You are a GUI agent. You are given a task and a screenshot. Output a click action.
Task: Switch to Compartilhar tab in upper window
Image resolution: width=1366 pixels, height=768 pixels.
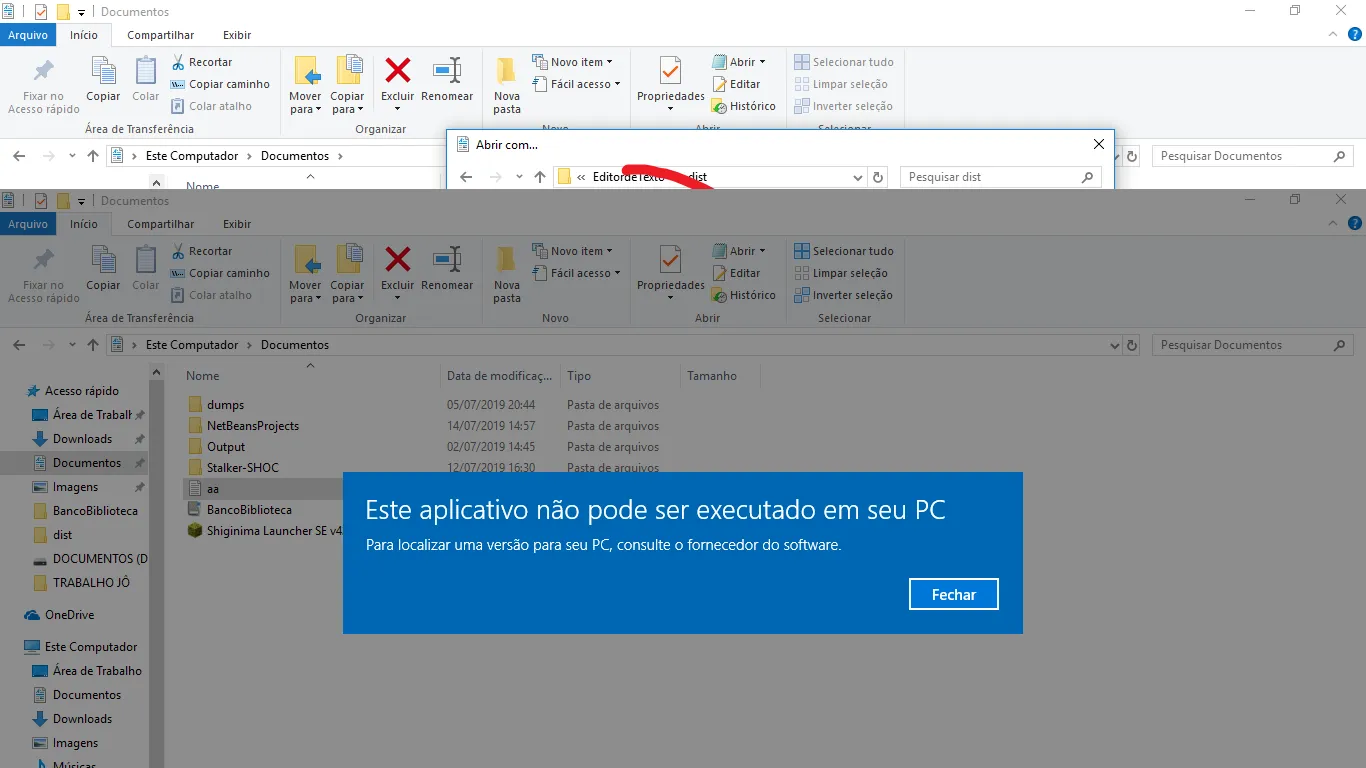pos(161,35)
